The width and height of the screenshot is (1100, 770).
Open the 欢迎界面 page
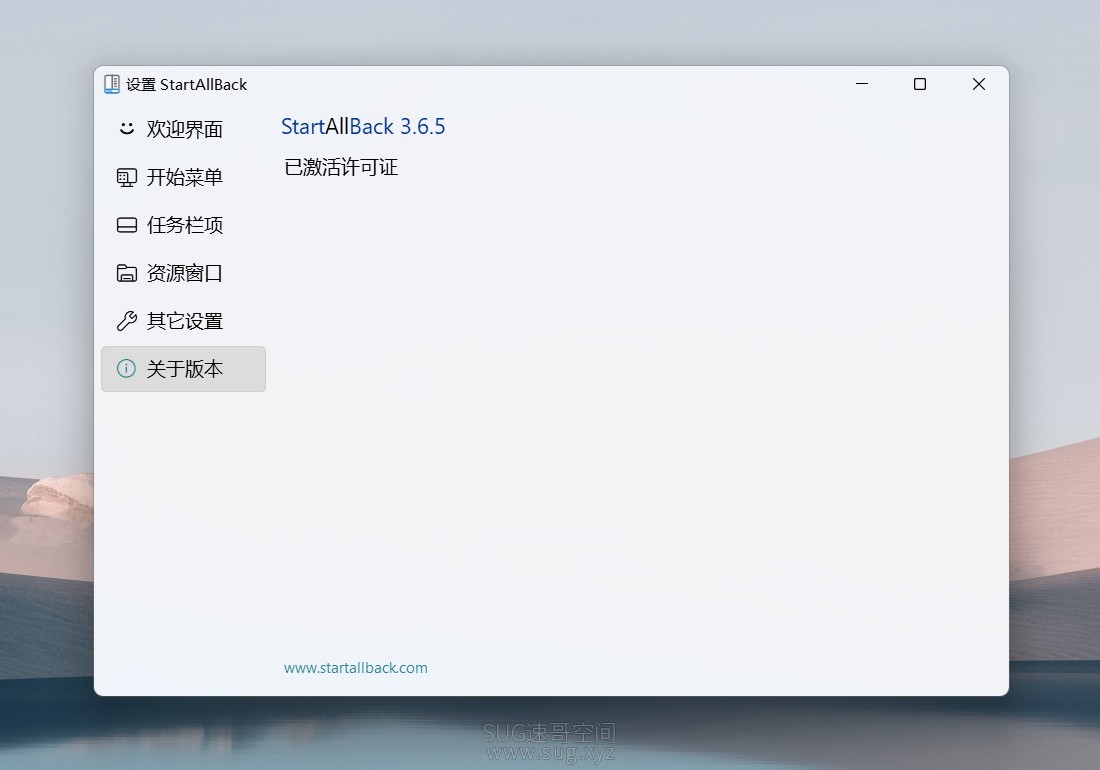183,129
